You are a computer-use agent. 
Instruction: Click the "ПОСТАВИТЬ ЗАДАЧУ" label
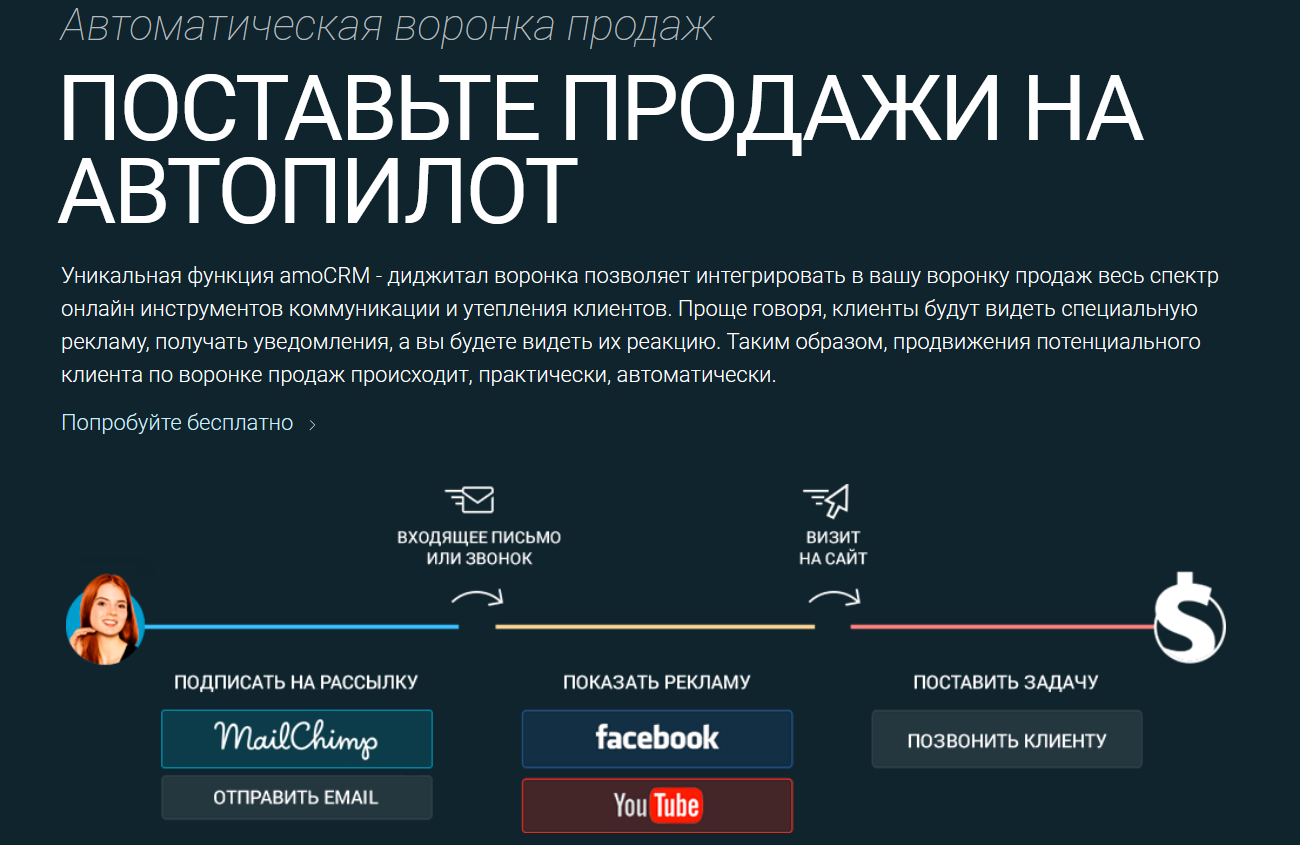pos(1006,682)
